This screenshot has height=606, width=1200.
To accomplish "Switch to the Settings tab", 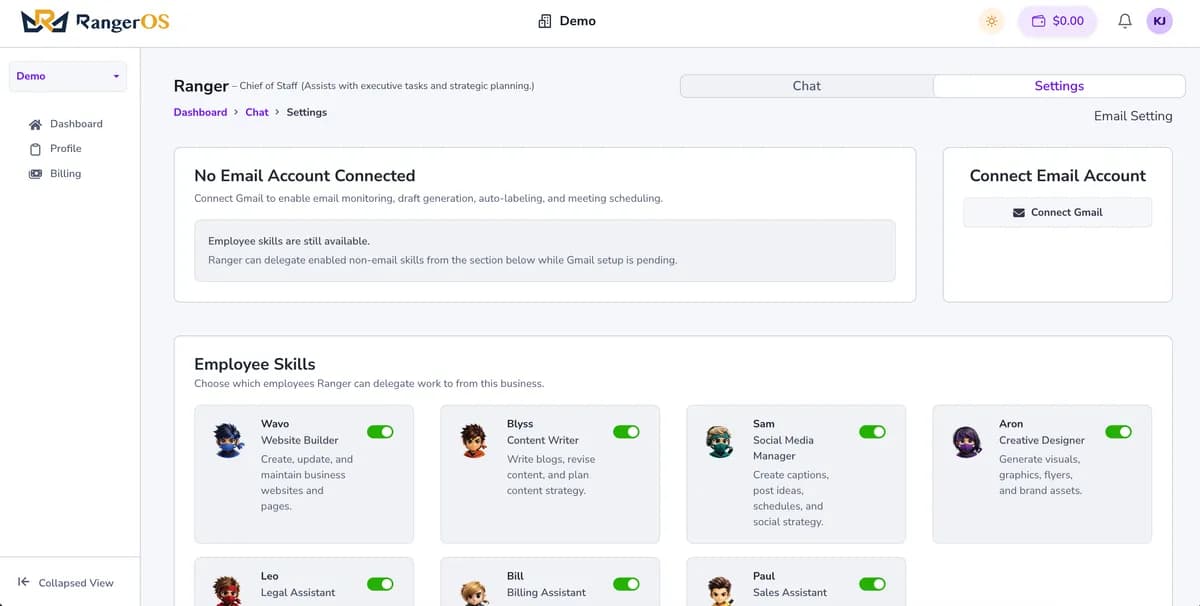I will coord(1059,86).
